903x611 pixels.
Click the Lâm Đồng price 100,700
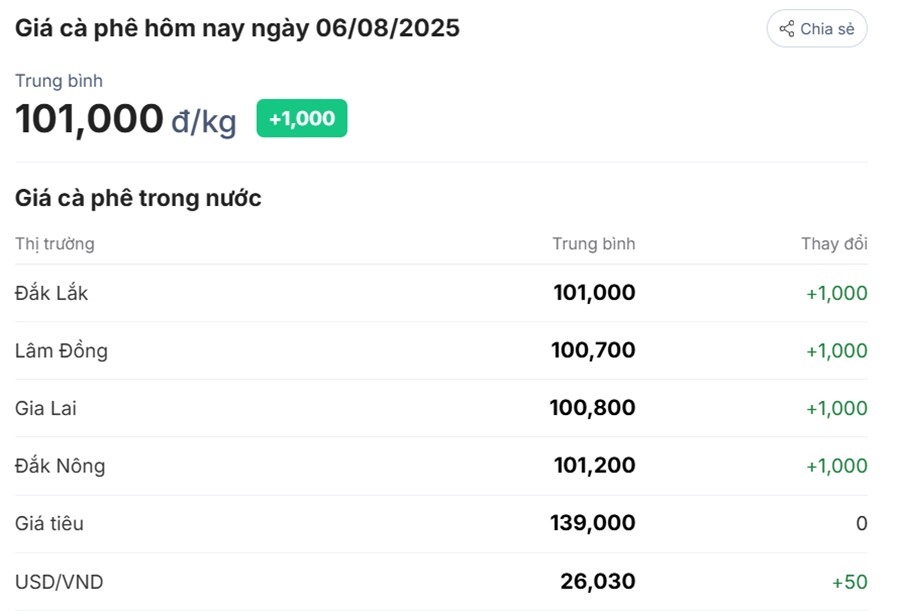coord(593,350)
